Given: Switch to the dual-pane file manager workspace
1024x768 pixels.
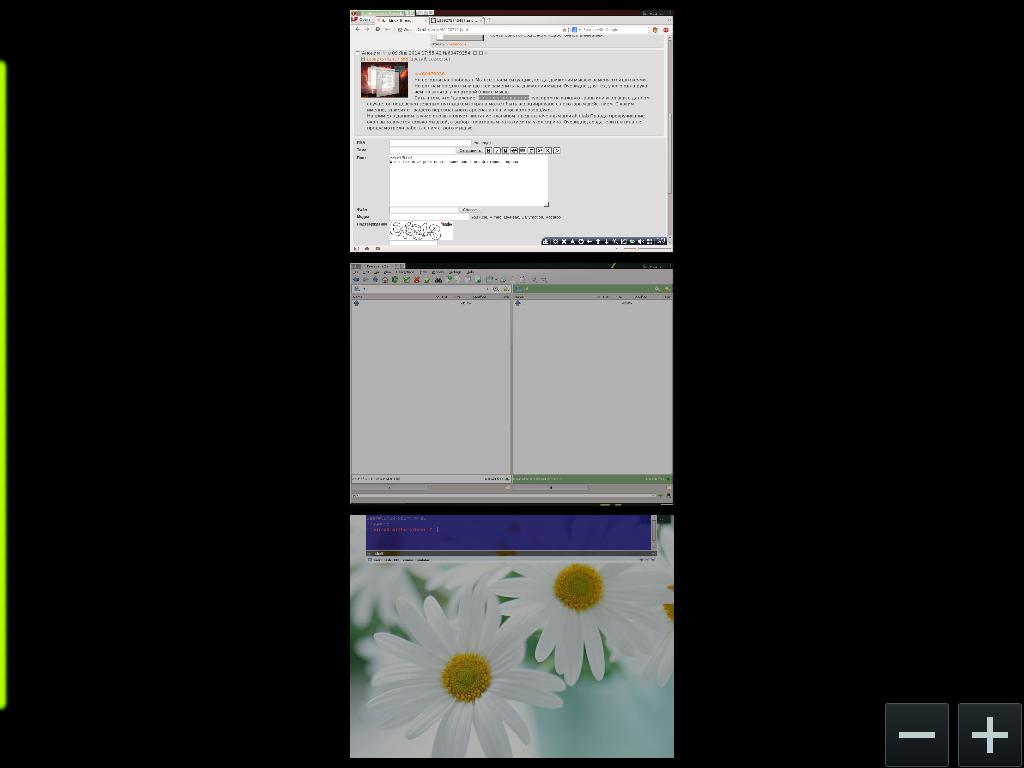Looking at the screenshot, I should coord(511,383).
